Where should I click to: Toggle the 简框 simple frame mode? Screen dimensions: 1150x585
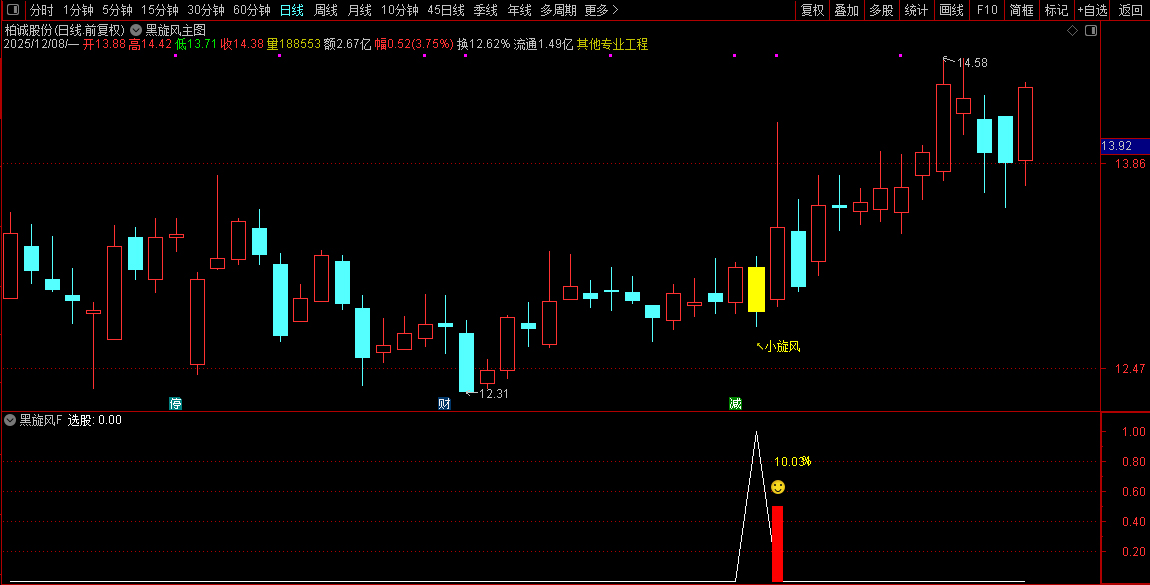pos(1022,10)
